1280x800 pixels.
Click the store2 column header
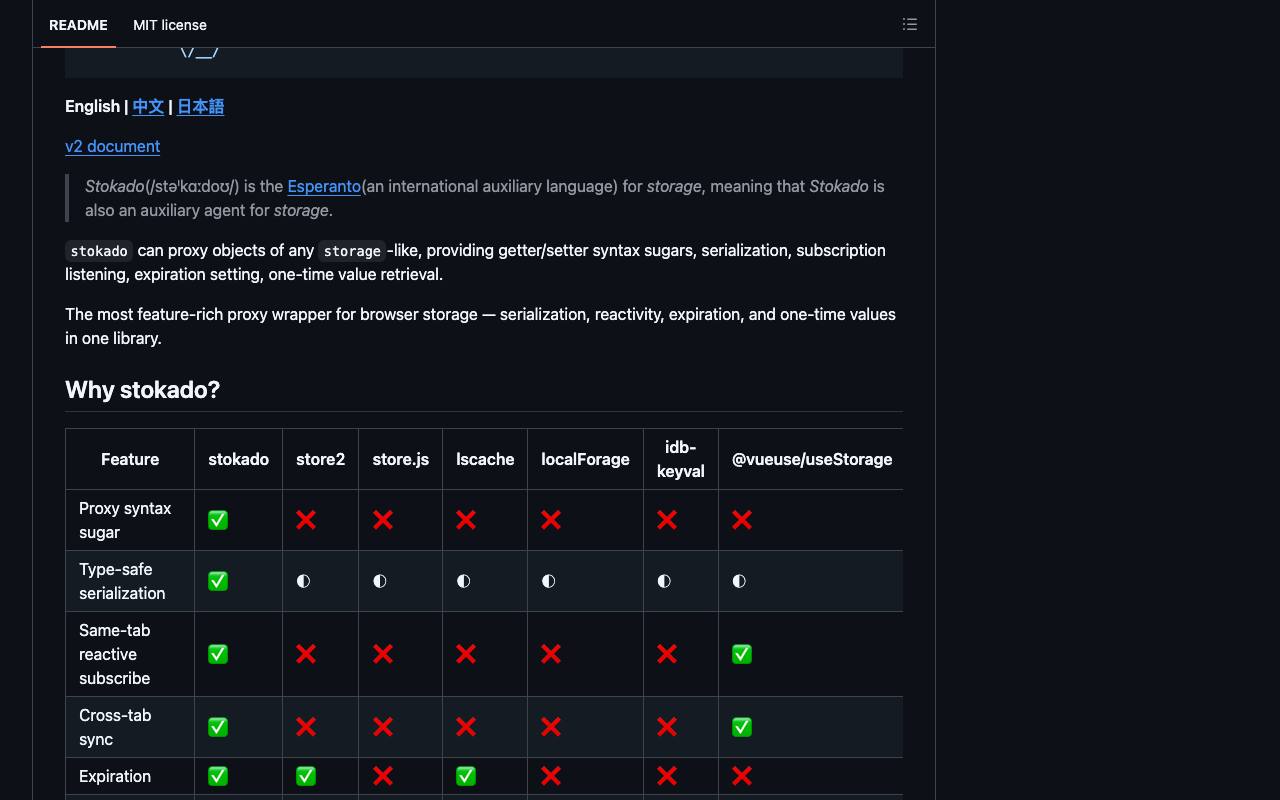[320, 459]
